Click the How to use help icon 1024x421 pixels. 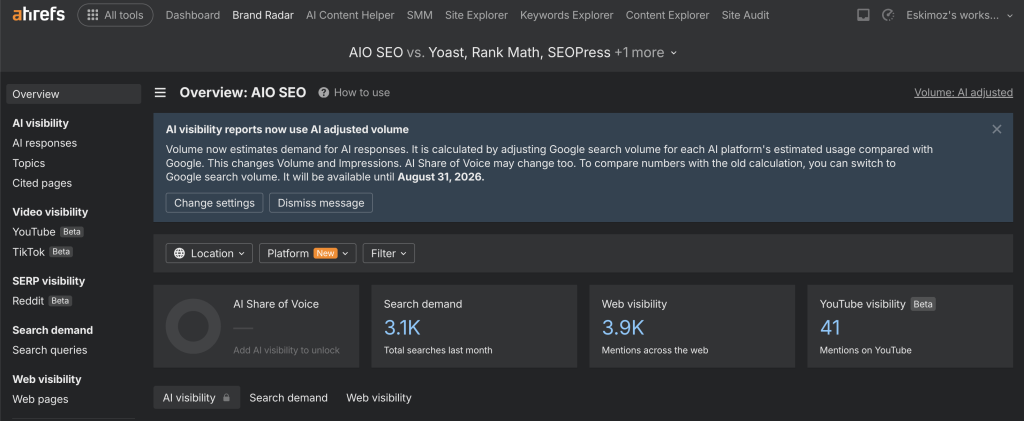pos(323,93)
